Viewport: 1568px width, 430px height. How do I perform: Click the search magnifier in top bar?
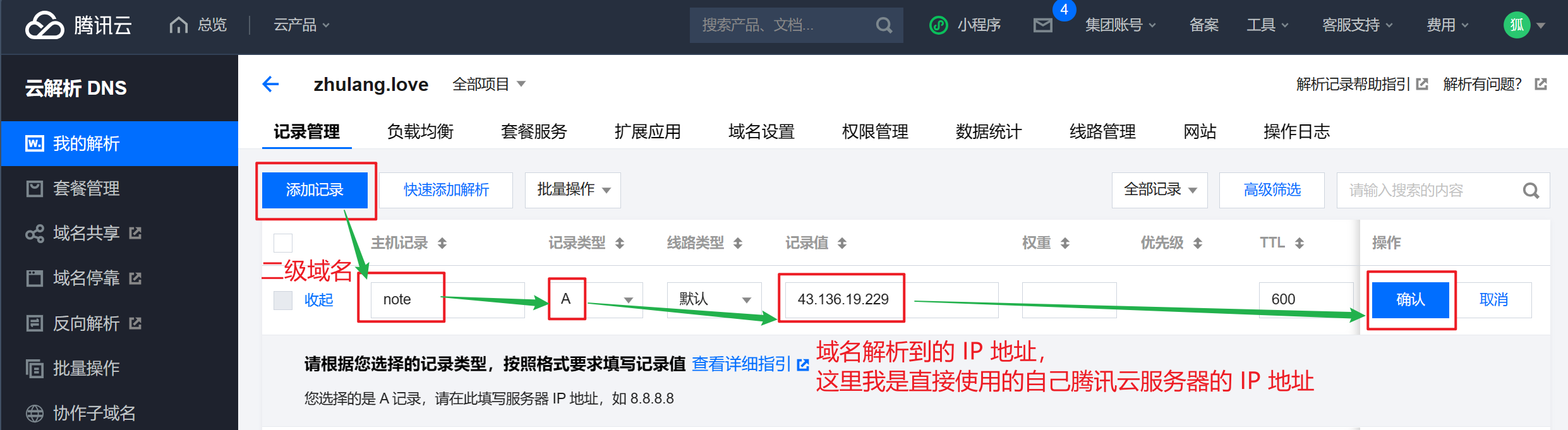[884, 25]
